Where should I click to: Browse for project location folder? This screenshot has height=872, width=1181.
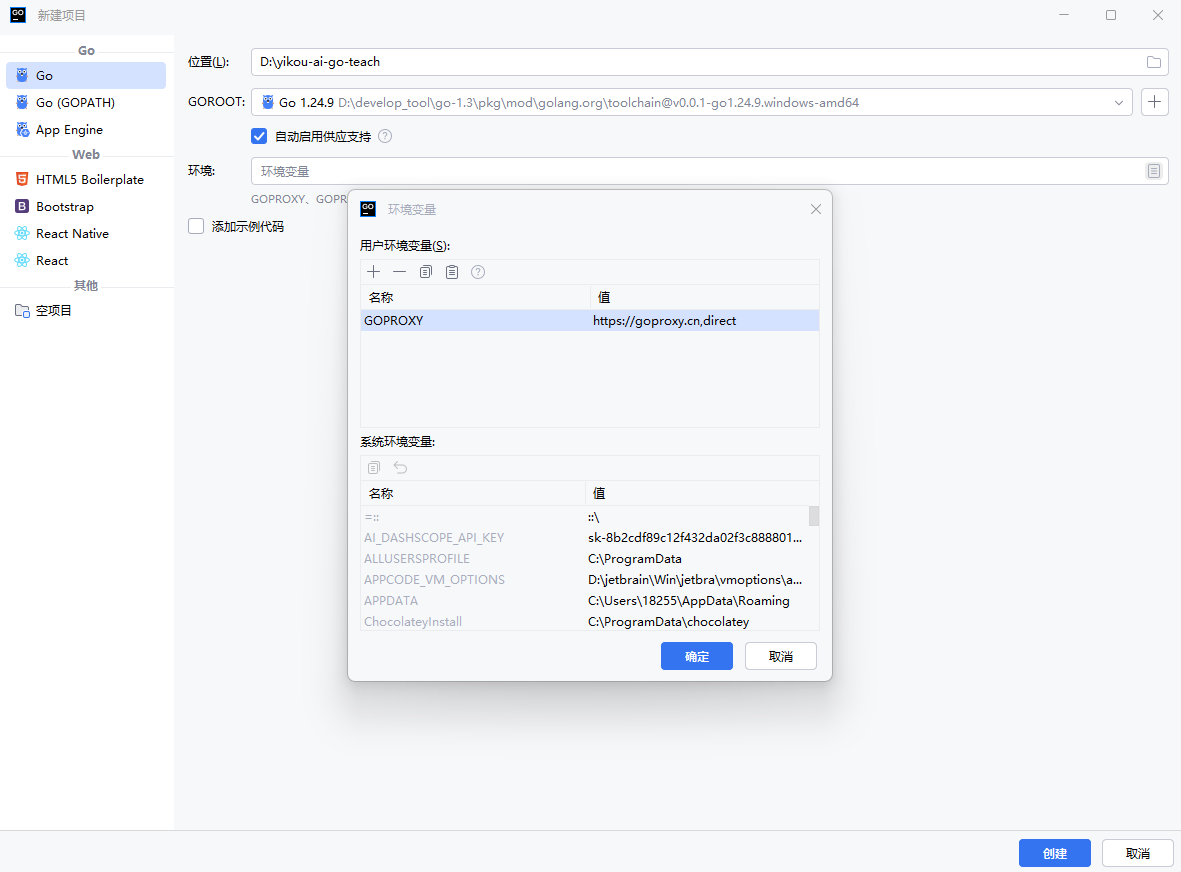(1153, 62)
